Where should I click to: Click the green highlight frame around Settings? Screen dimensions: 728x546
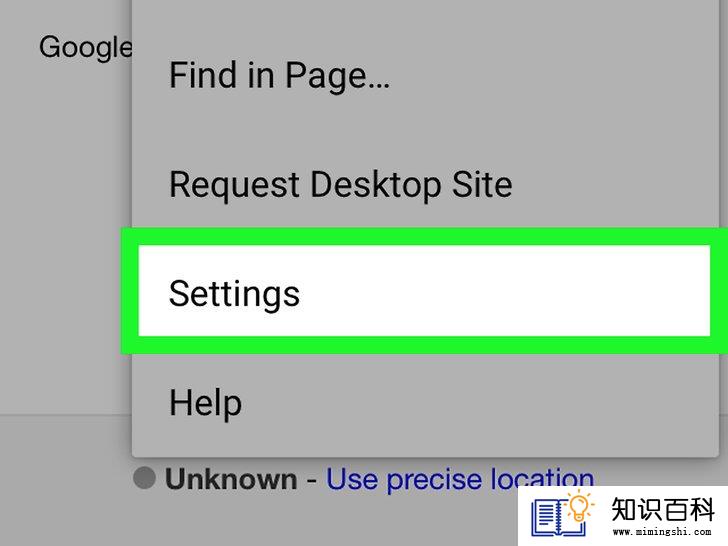[424, 237]
